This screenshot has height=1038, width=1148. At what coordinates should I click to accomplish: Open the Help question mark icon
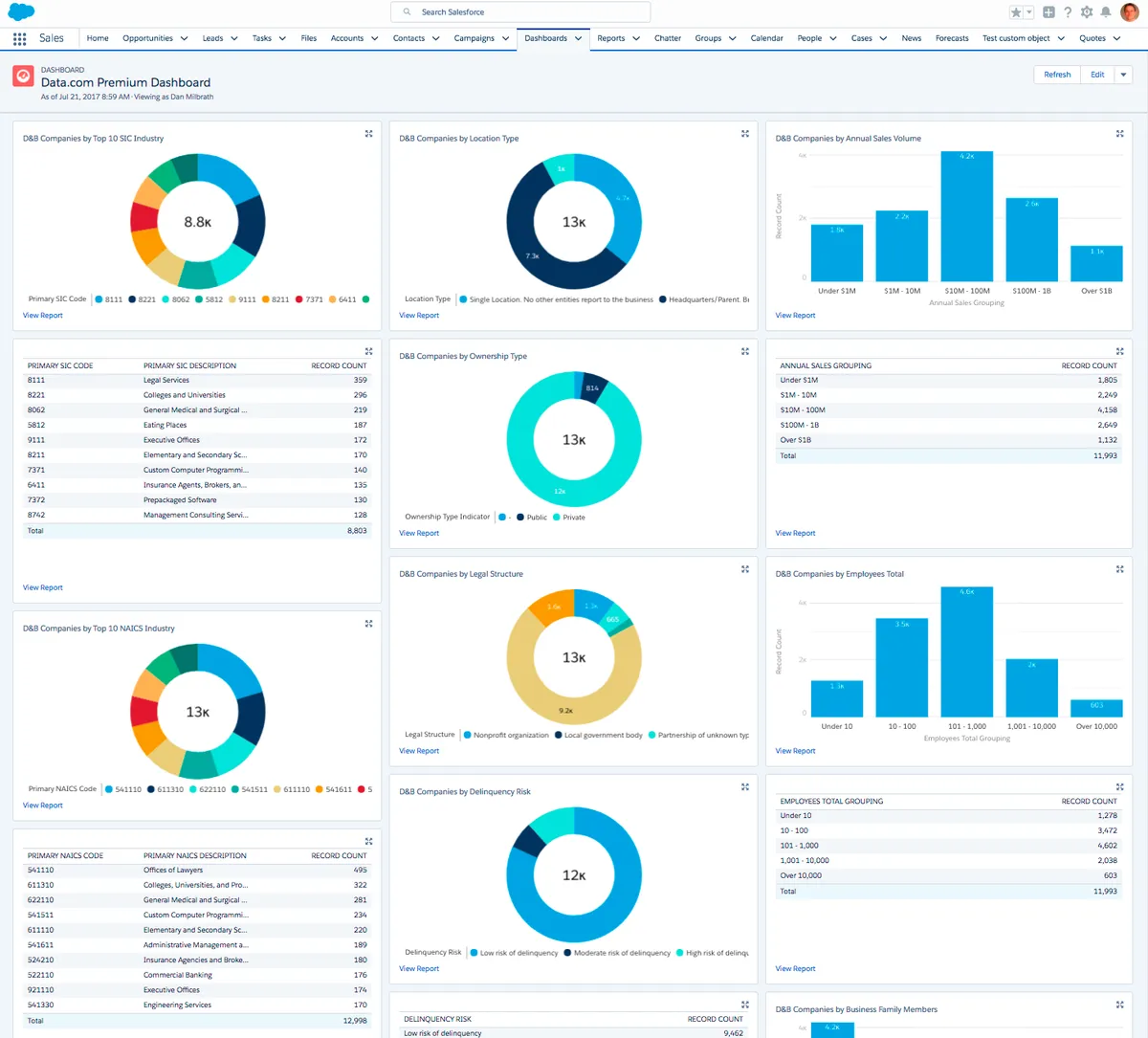pyautogui.click(x=1068, y=12)
